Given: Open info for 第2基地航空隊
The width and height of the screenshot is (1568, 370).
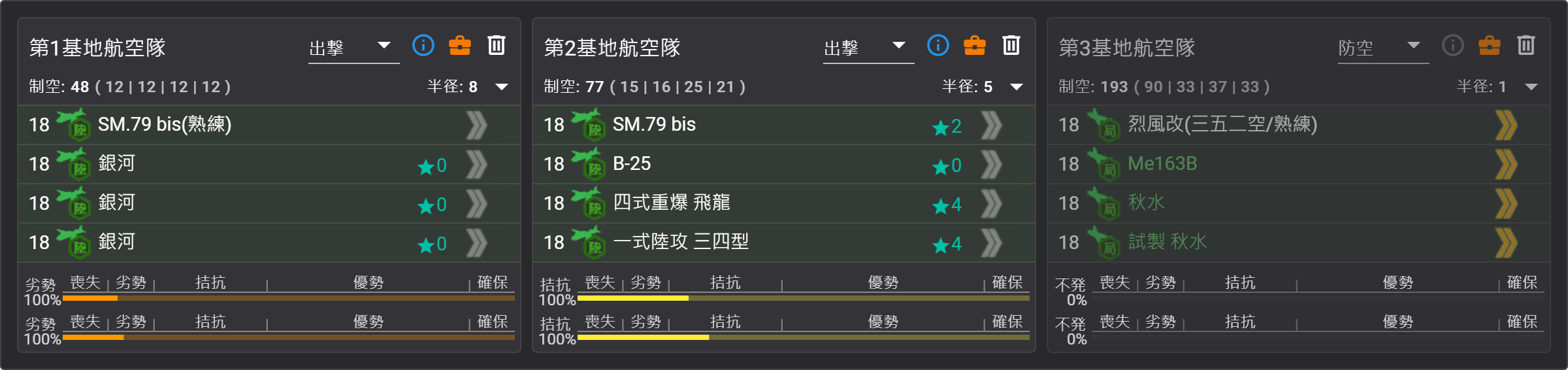Looking at the screenshot, I should click(938, 45).
